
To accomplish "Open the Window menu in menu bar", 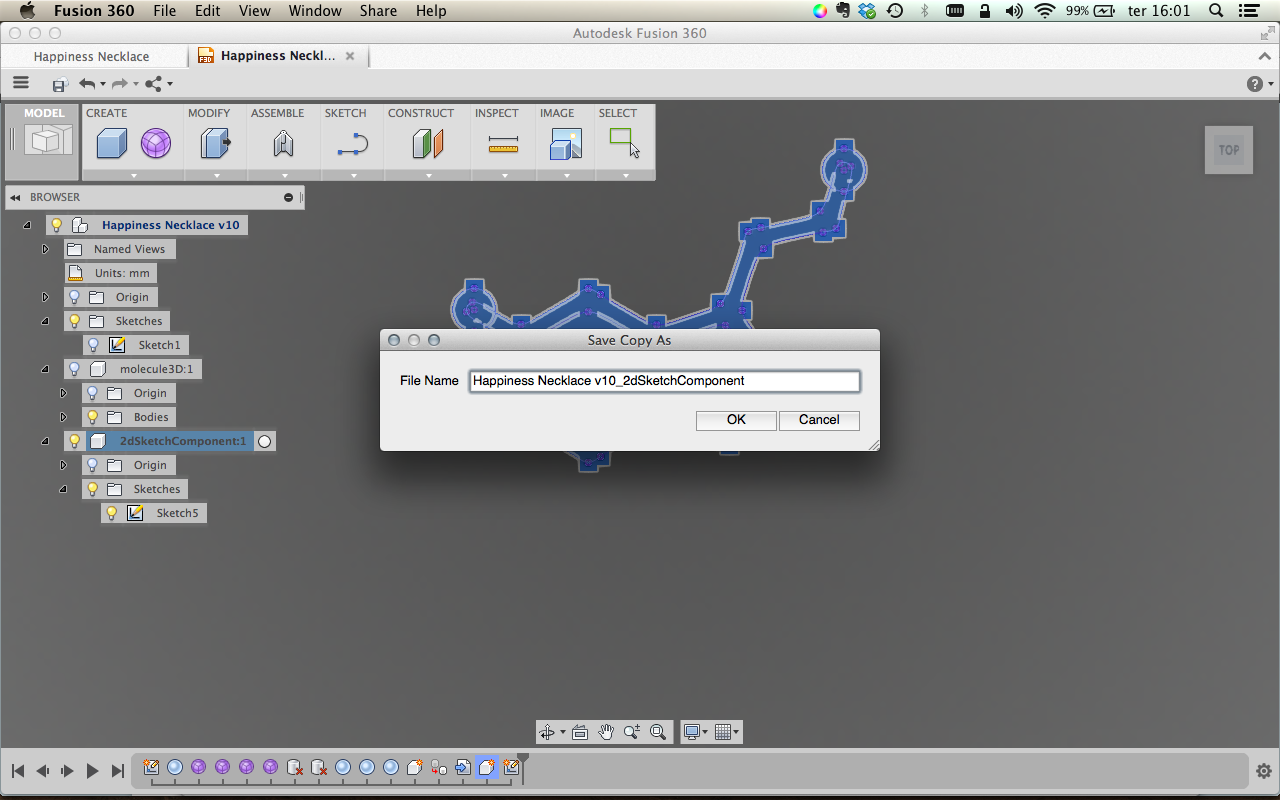I will click(315, 11).
